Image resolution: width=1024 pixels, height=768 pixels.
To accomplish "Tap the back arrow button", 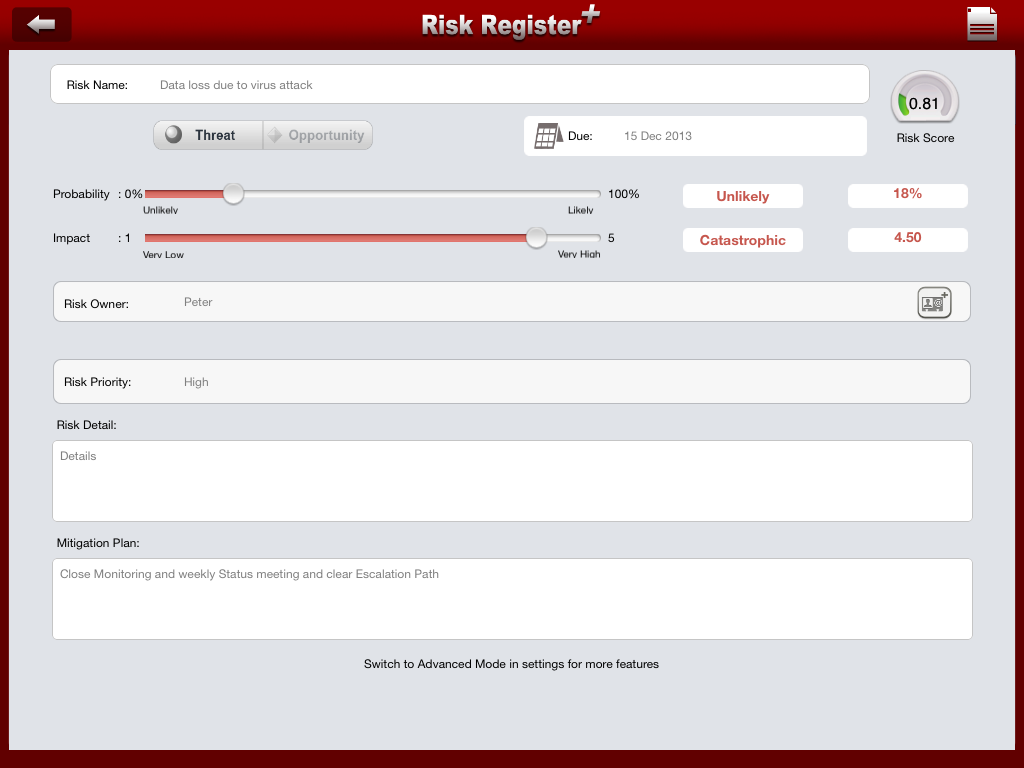I will tap(41, 25).
